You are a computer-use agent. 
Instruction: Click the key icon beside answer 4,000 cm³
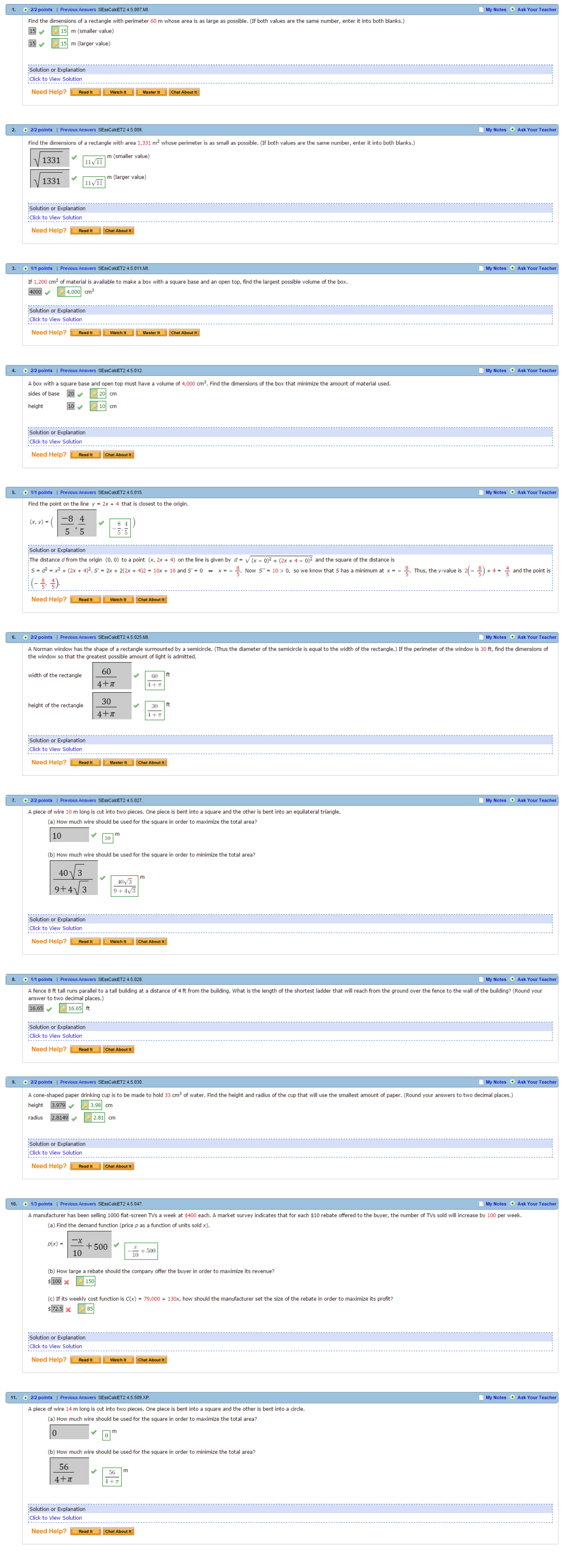point(62,292)
